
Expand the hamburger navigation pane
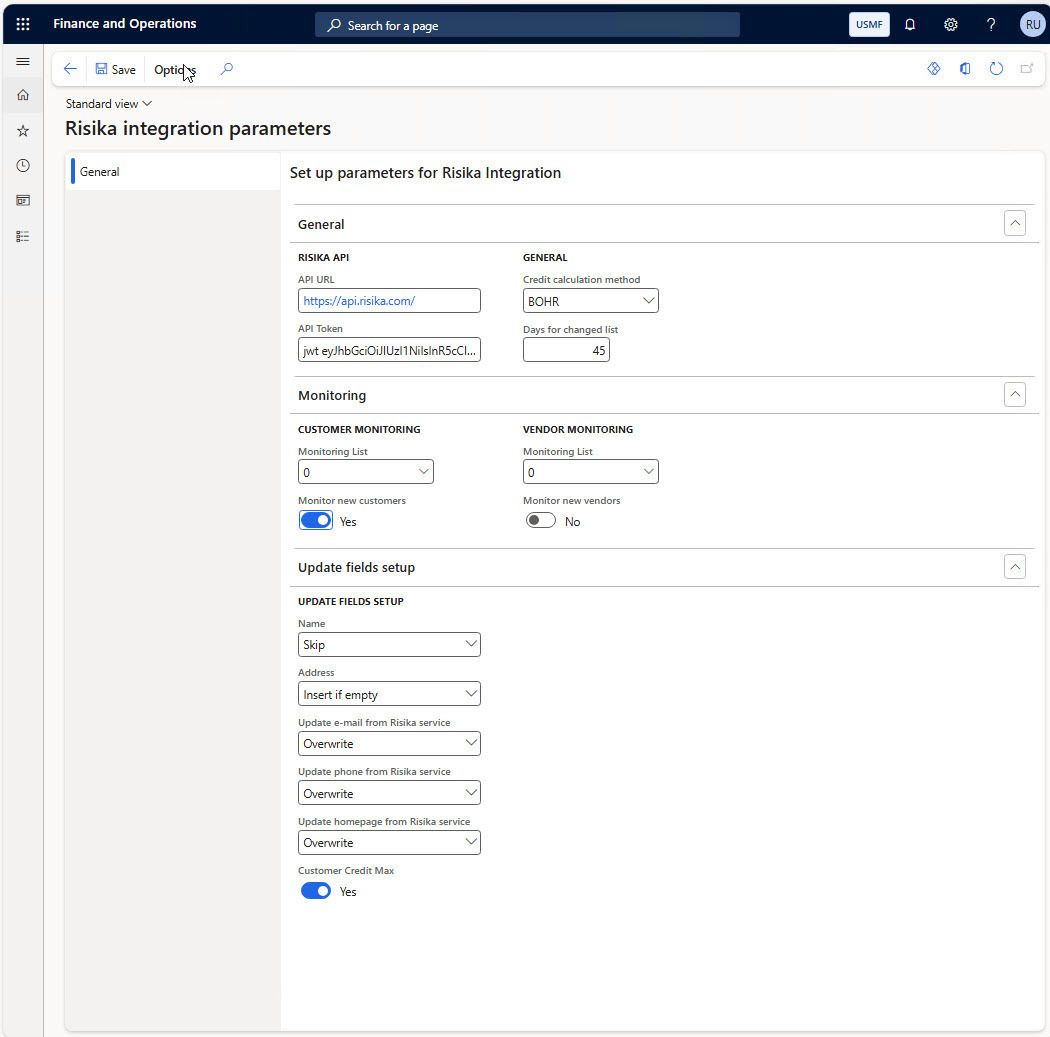point(23,62)
